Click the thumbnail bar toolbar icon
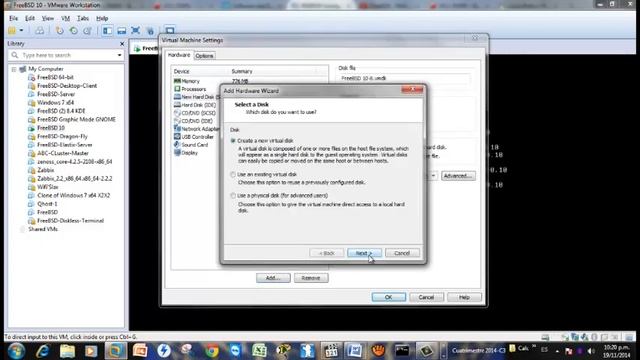This screenshot has width=640, height=360. tap(122, 31)
